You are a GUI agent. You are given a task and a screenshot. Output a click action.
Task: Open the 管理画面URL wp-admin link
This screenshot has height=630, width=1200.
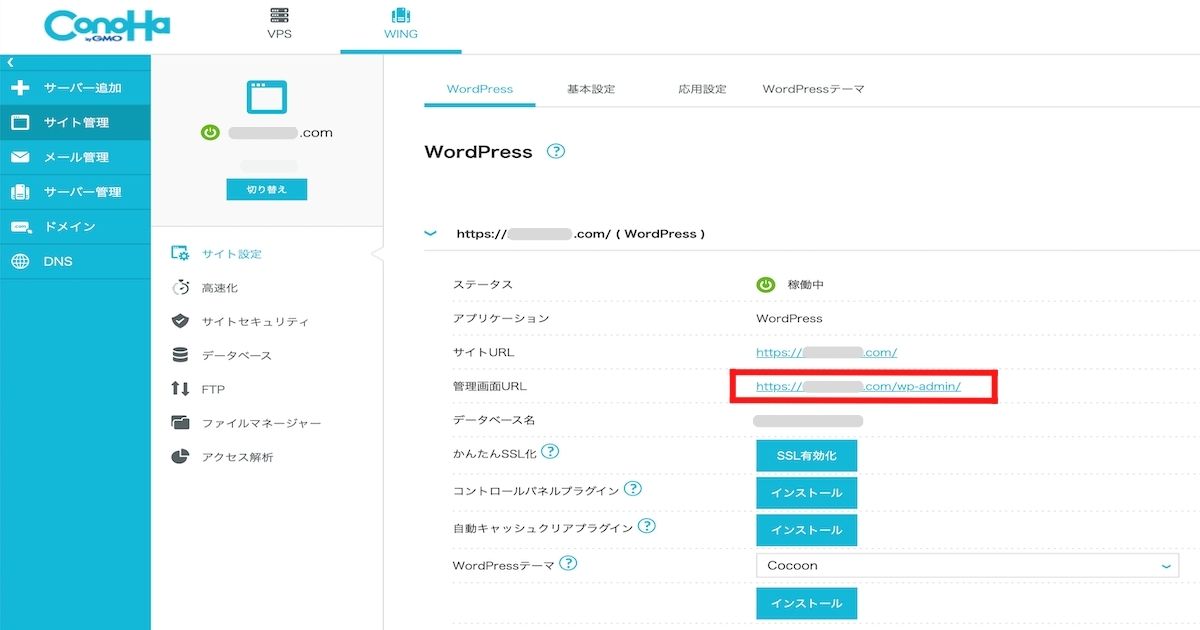coord(858,386)
